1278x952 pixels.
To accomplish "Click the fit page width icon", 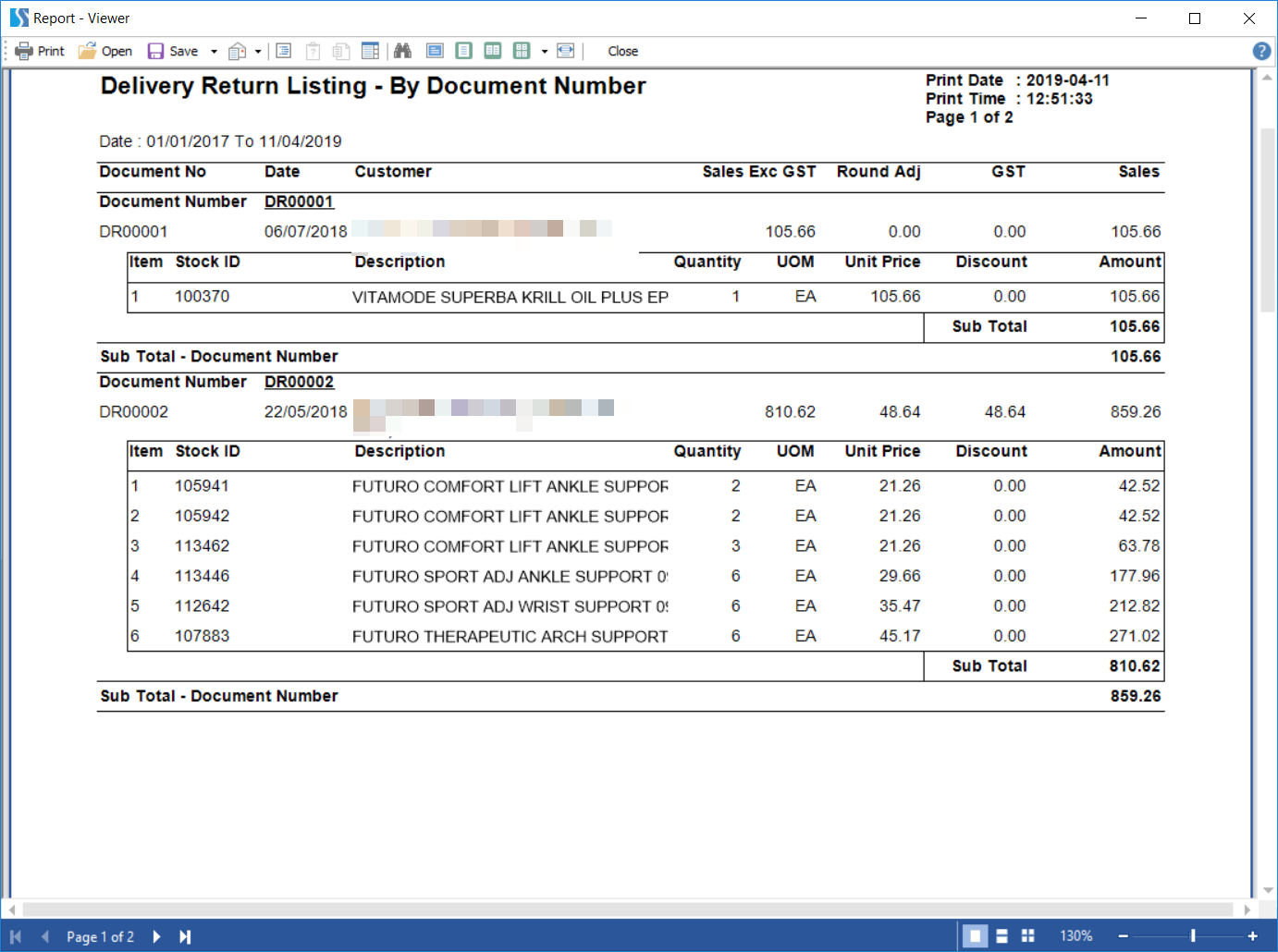I will (x=566, y=51).
